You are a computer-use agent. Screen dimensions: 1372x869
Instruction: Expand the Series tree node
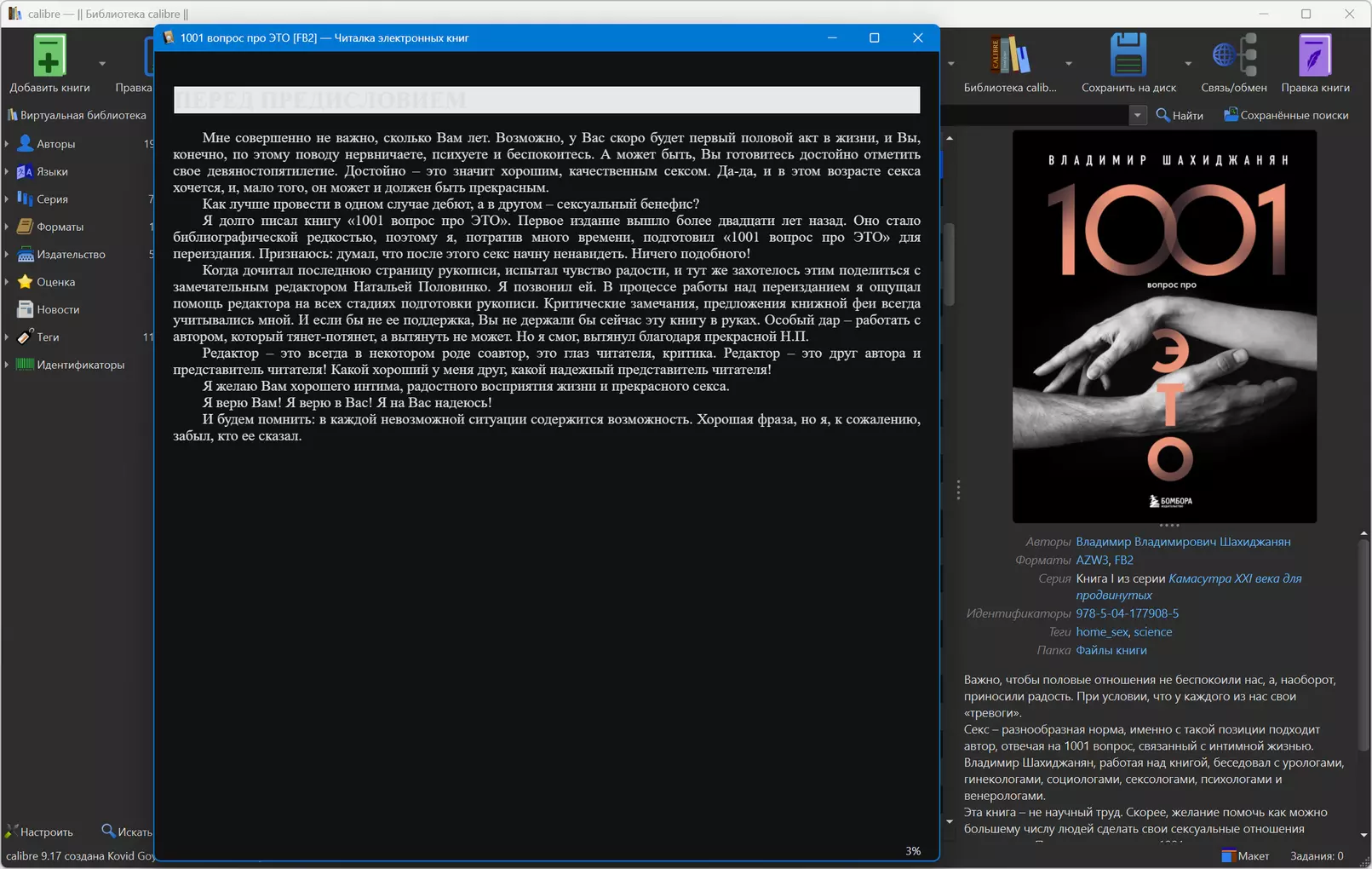(7, 199)
